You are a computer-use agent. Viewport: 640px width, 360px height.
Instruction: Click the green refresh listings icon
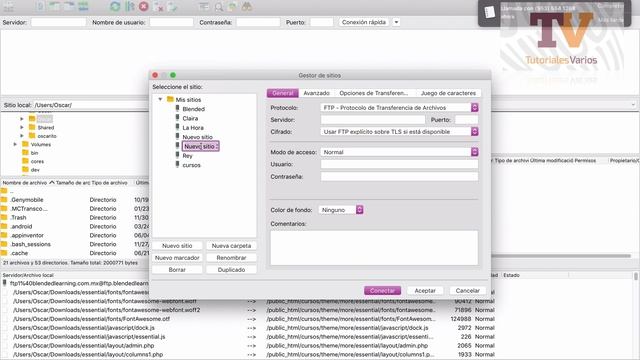[x=115, y=6]
